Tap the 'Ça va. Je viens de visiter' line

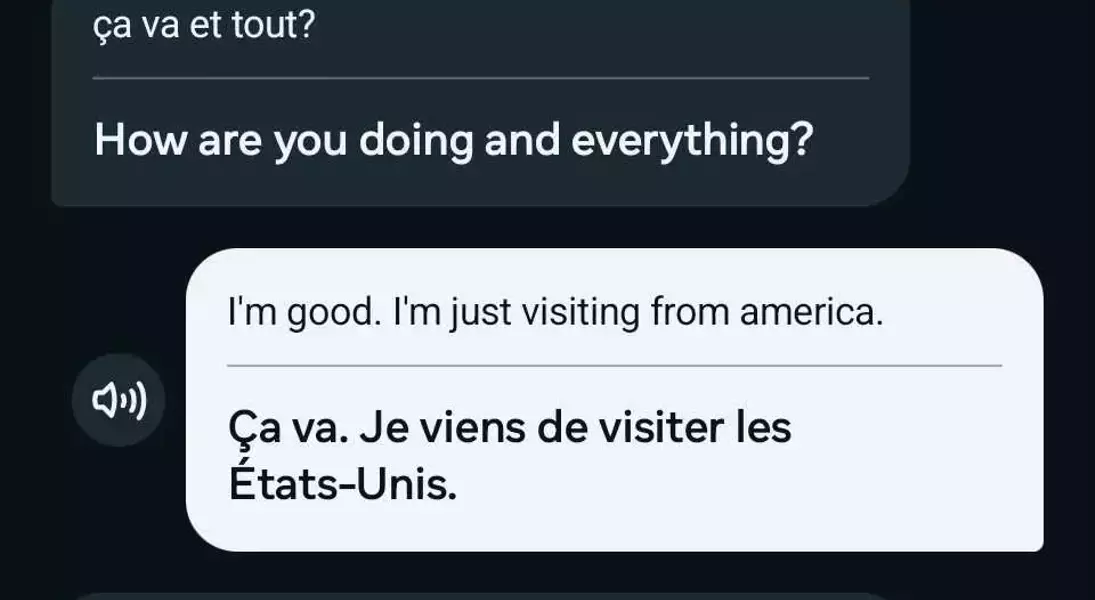coord(510,427)
